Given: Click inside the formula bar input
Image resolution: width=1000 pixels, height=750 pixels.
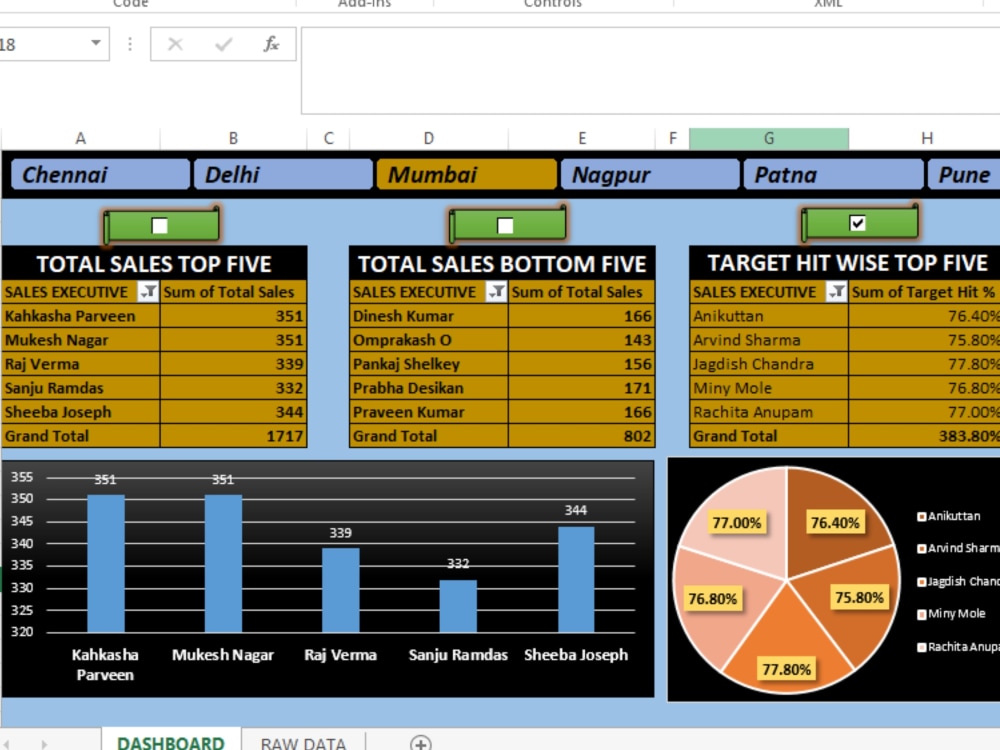Looking at the screenshot, I should [x=651, y=70].
